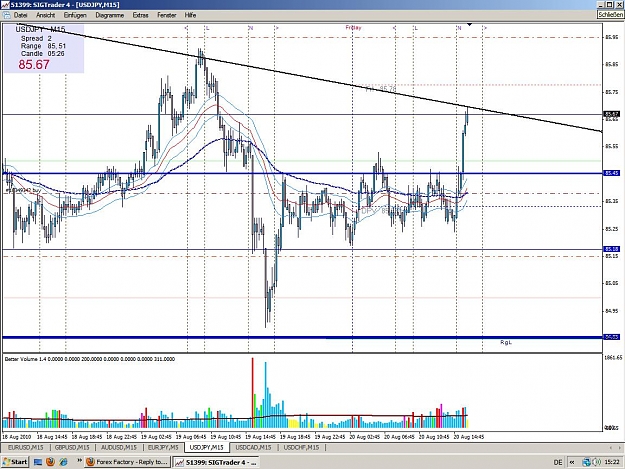Switch to the GBPUSD,M15 chart tab
The image size is (625, 469).
pyautogui.click(x=72, y=447)
